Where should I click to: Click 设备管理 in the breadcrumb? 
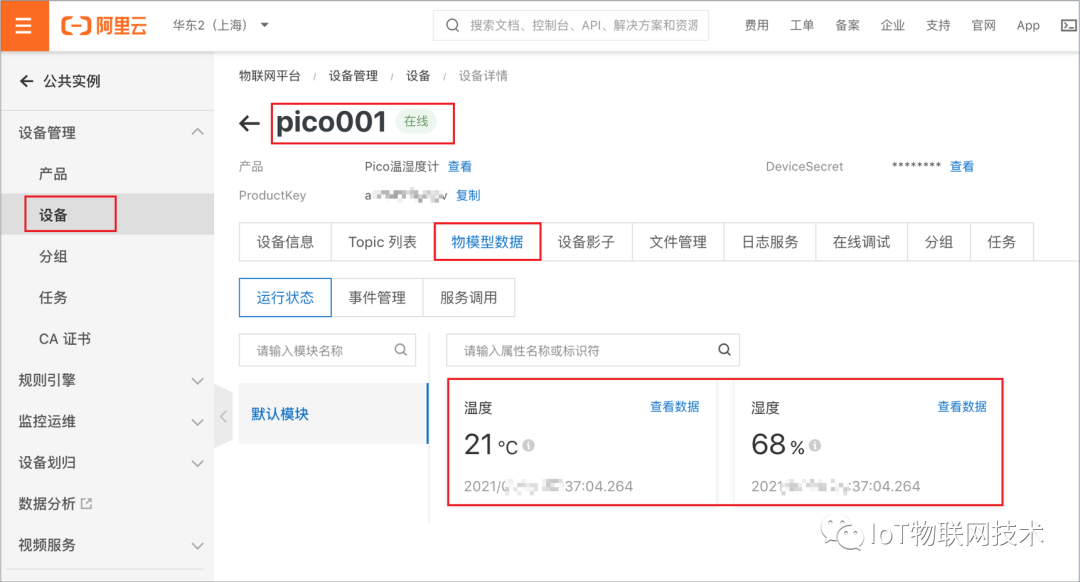pos(353,76)
